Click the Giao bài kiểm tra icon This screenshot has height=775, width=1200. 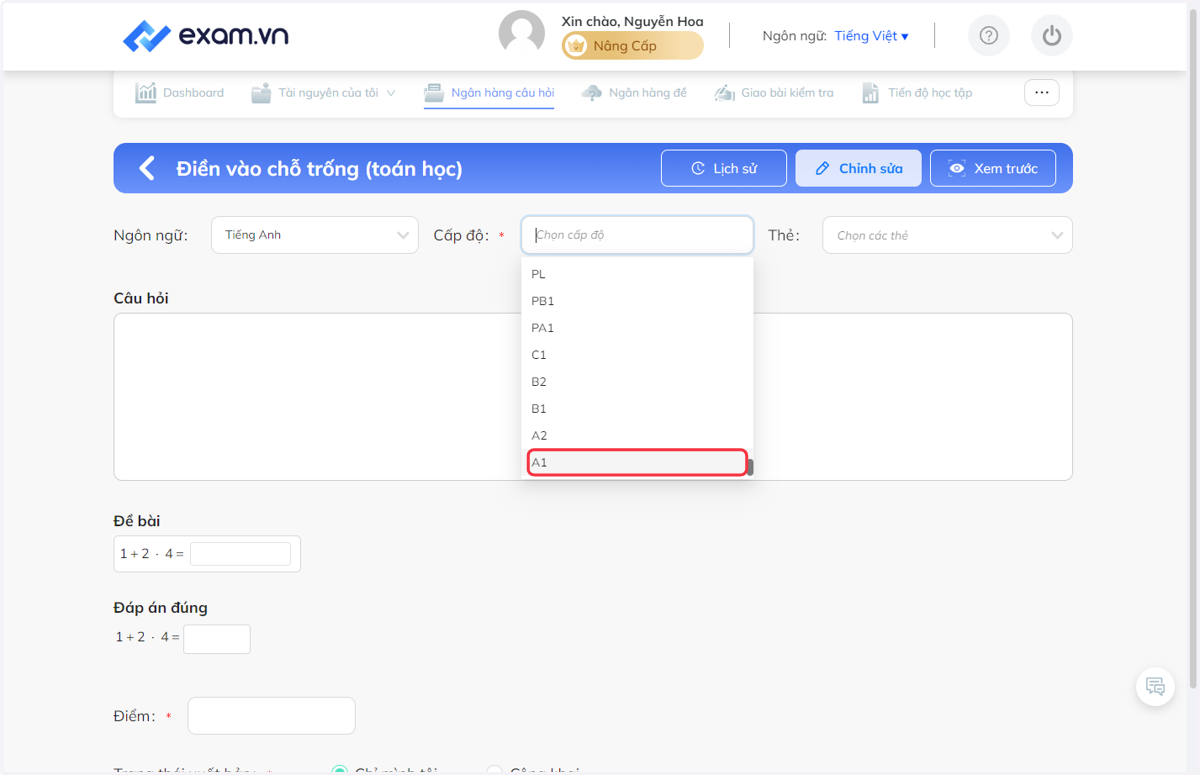pyautogui.click(x=724, y=93)
